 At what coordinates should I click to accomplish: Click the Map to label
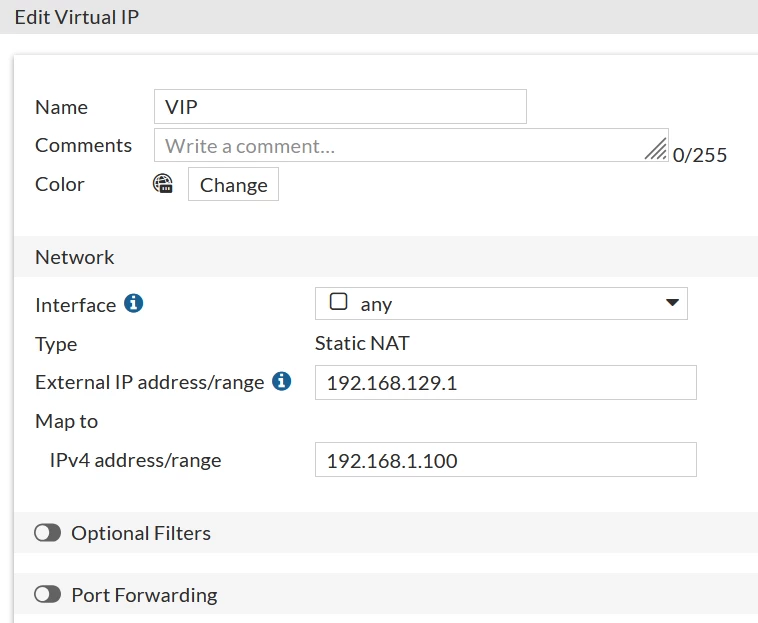pos(67,421)
